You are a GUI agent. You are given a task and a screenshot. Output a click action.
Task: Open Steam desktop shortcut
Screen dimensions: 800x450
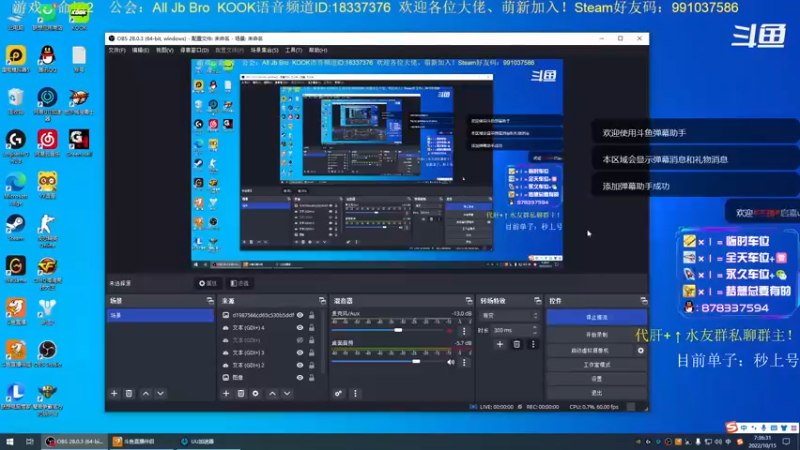point(15,228)
